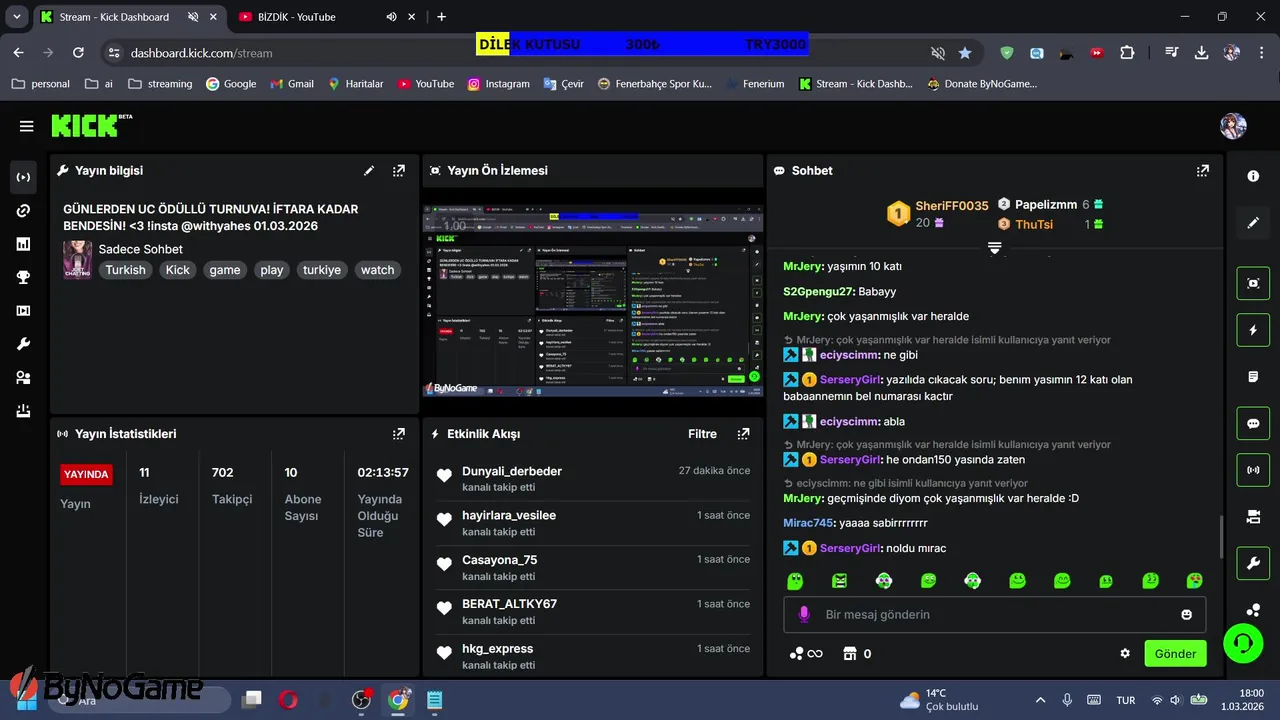
Task: Toggle the document panel in right sidebar
Action: (x=1253, y=377)
